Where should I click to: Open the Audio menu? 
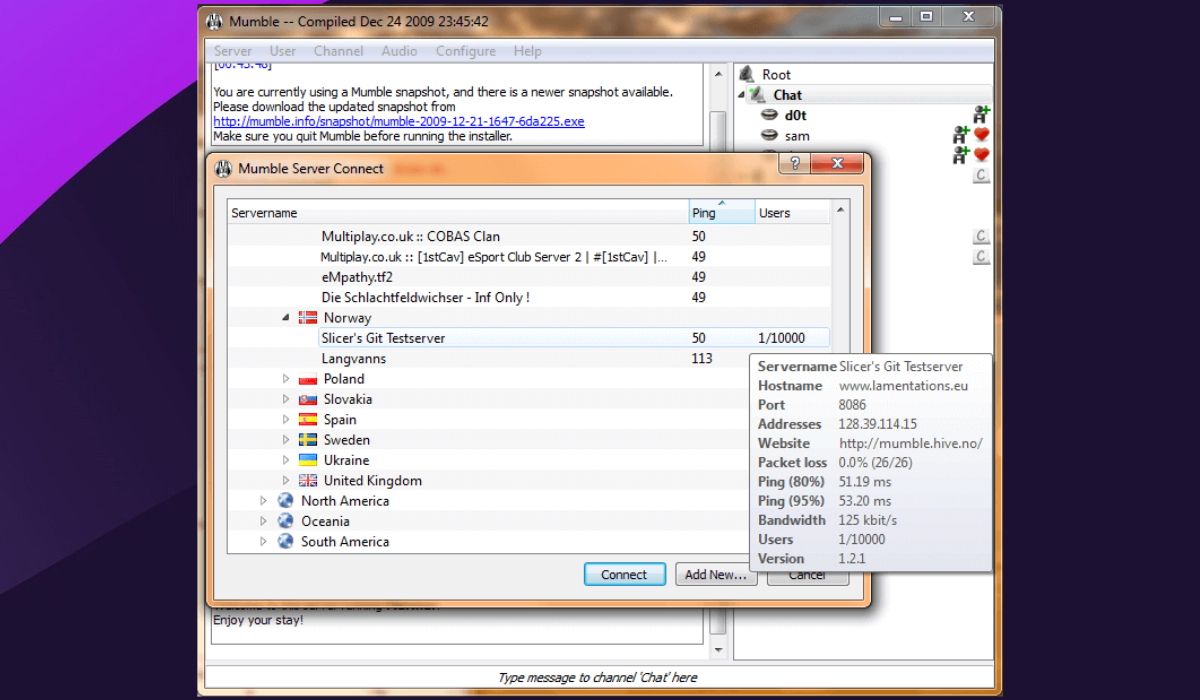399,51
